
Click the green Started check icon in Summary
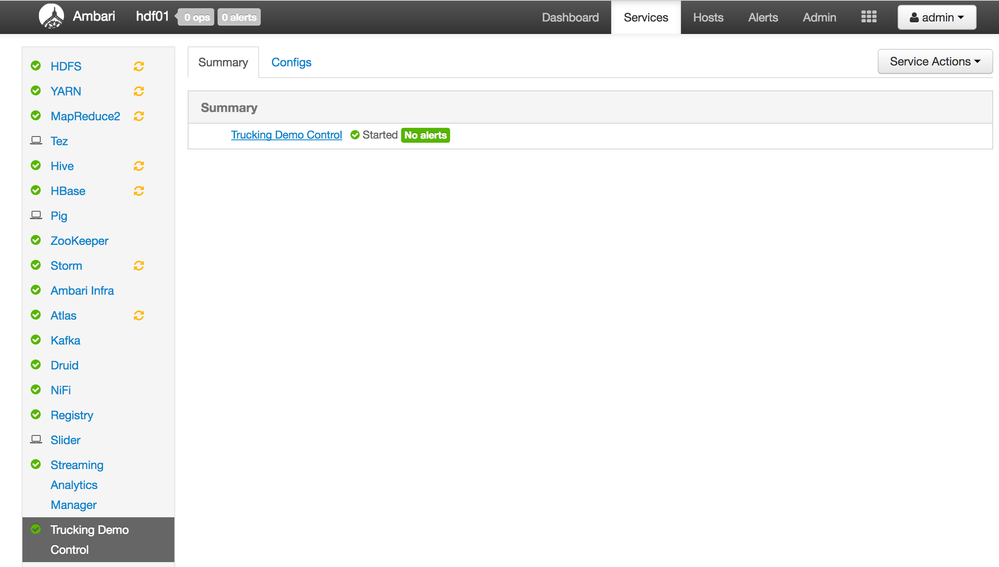click(x=355, y=134)
